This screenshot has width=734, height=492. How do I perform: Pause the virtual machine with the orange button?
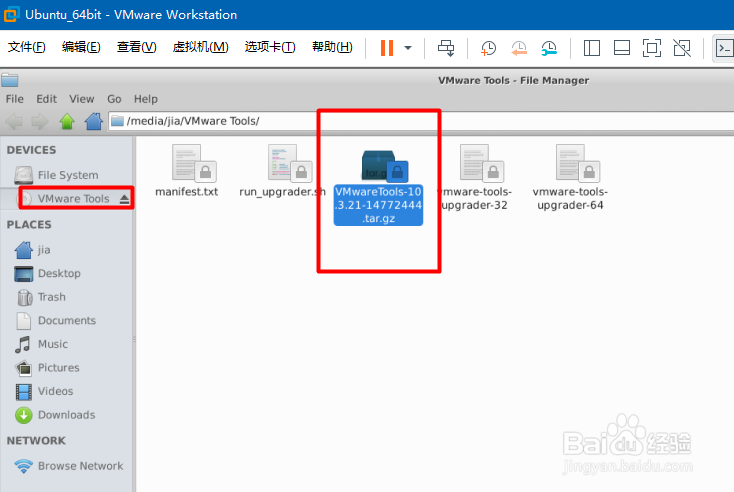tap(387, 48)
